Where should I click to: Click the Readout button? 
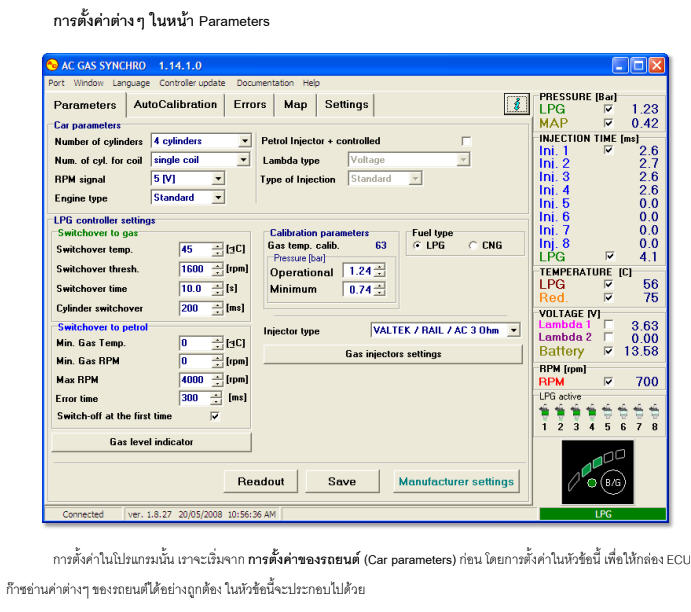pyautogui.click(x=260, y=482)
